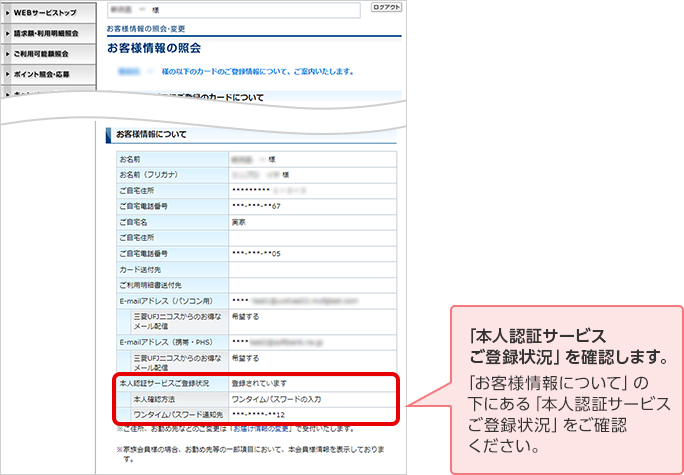Screen dimensions: 684x475
Task: Click the arrow icon beside ポイント照会・応募
Action: (x=8, y=74)
